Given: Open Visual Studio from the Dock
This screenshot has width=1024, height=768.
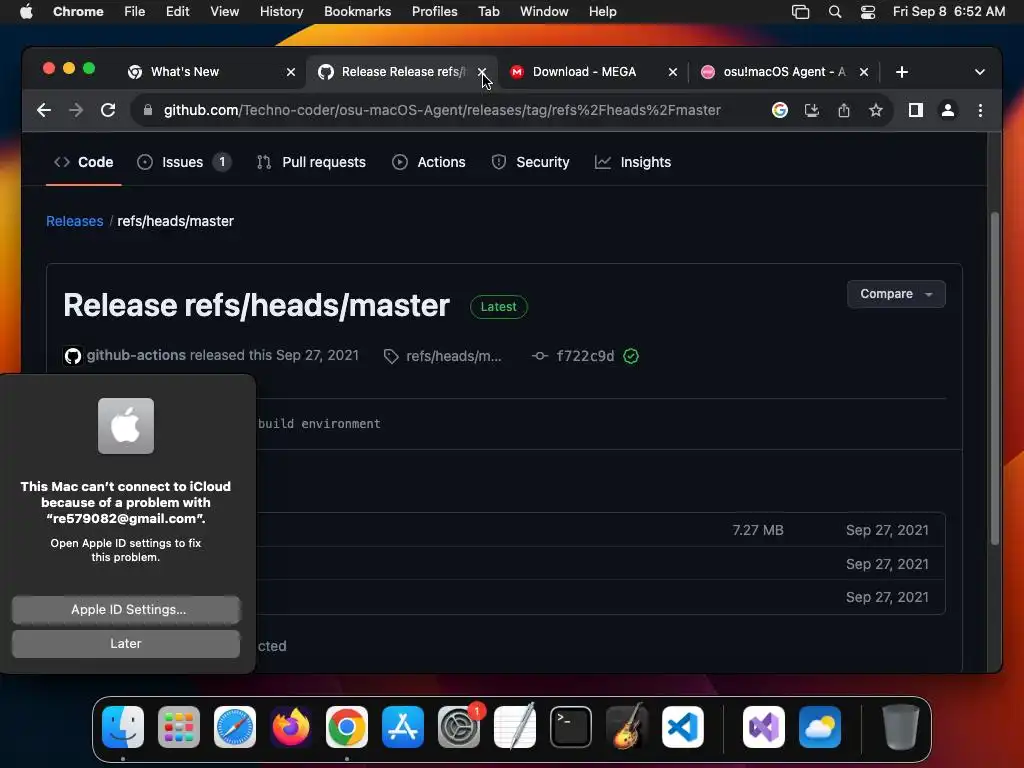Looking at the screenshot, I should pos(764,727).
